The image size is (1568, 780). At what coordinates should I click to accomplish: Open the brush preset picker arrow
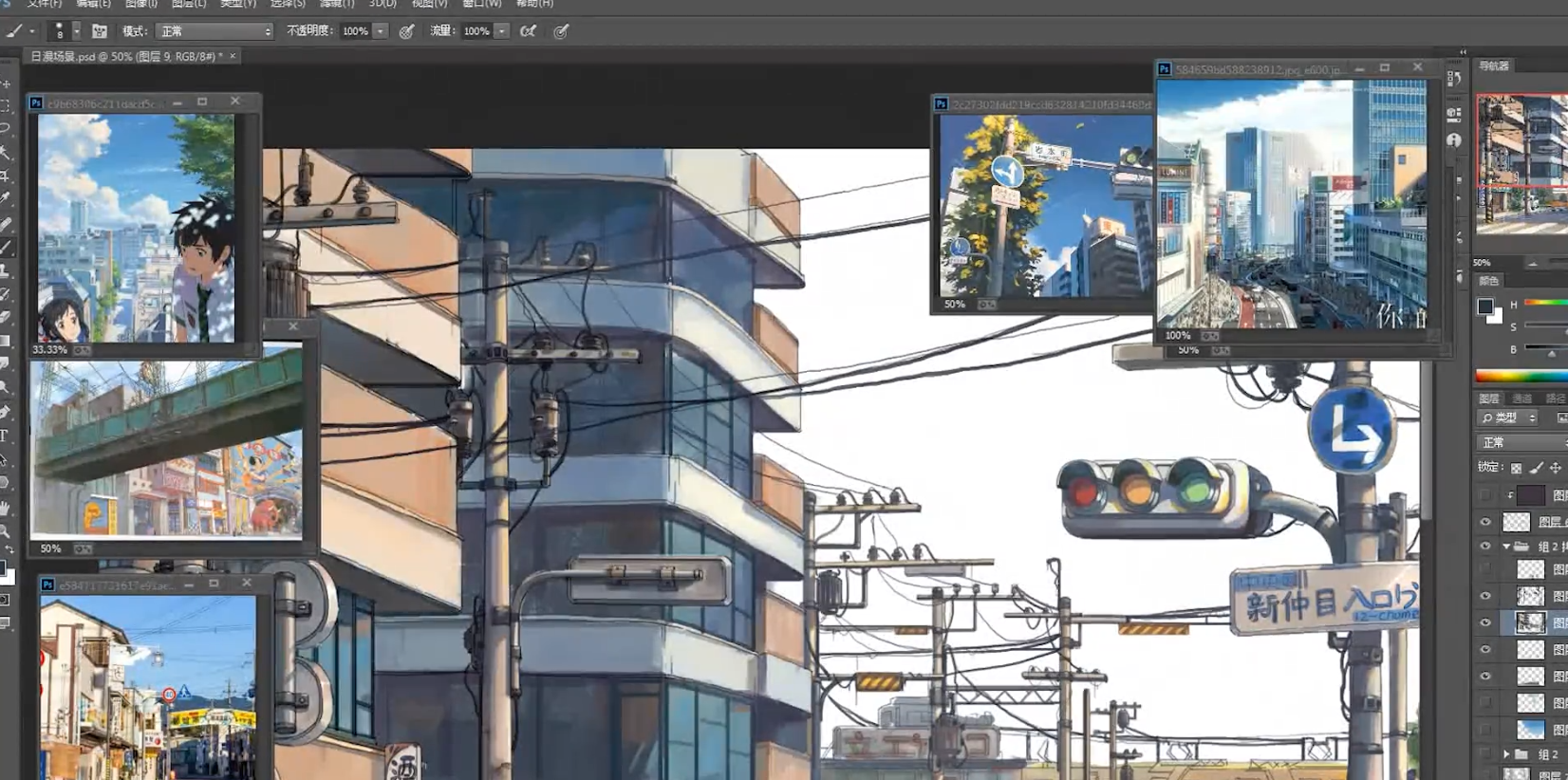(x=77, y=31)
